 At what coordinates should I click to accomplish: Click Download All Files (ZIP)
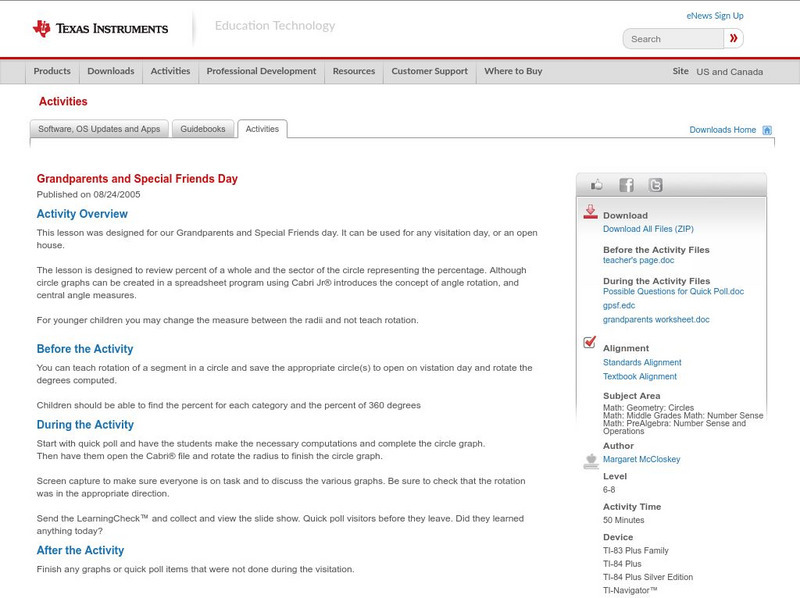[x=648, y=229]
